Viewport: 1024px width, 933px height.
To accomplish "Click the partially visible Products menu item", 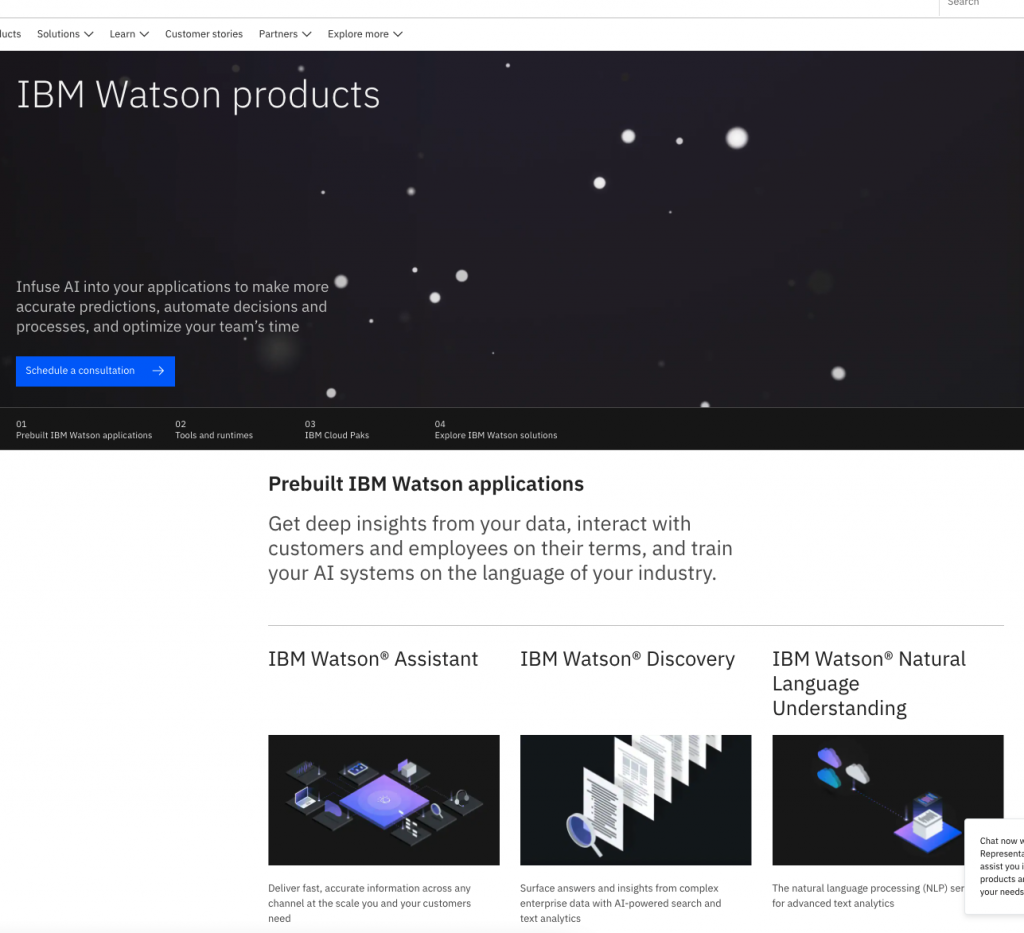I will point(10,34).
